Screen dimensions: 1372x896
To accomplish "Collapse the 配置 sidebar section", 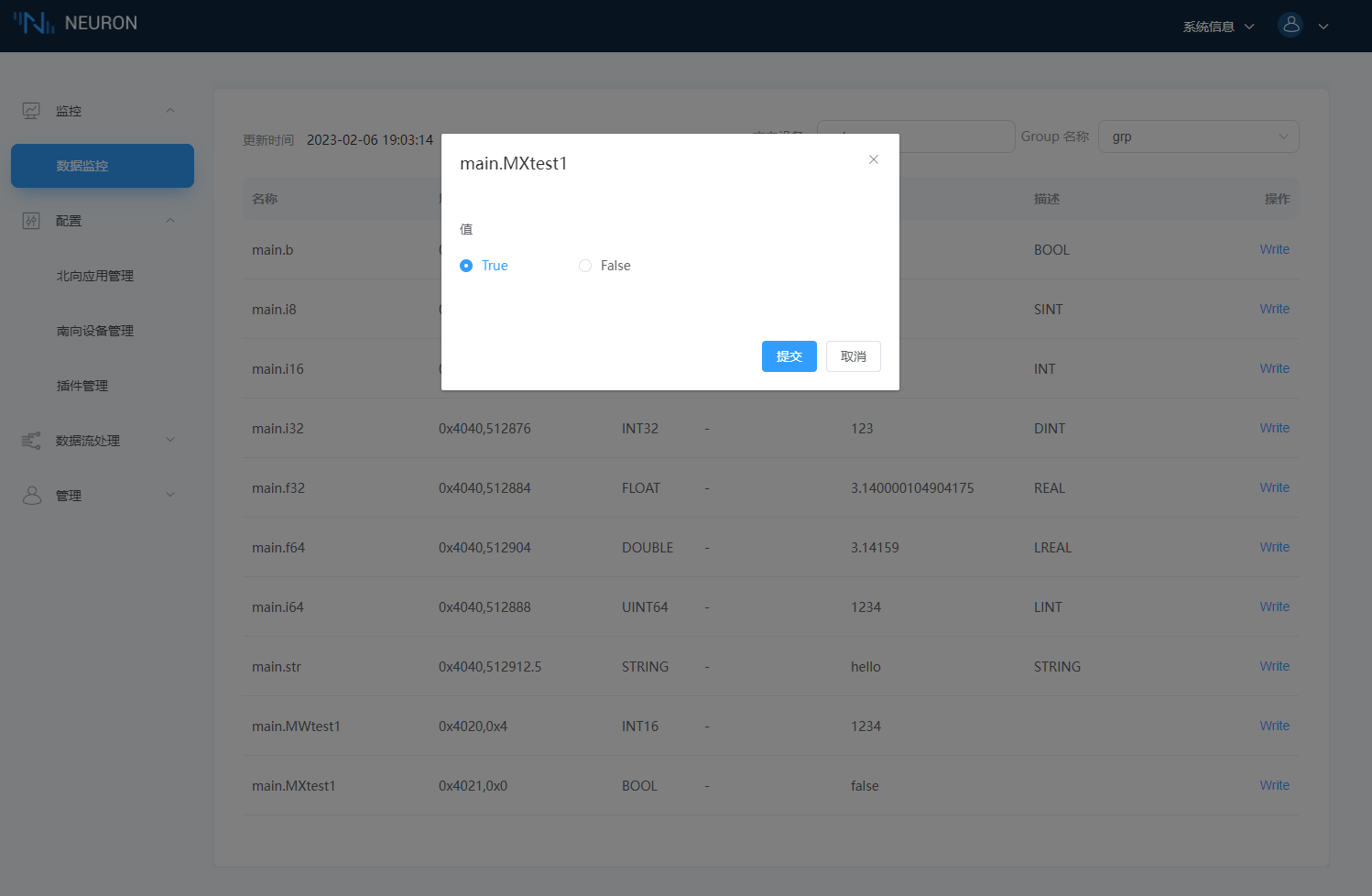I will [x=170, y=220].
